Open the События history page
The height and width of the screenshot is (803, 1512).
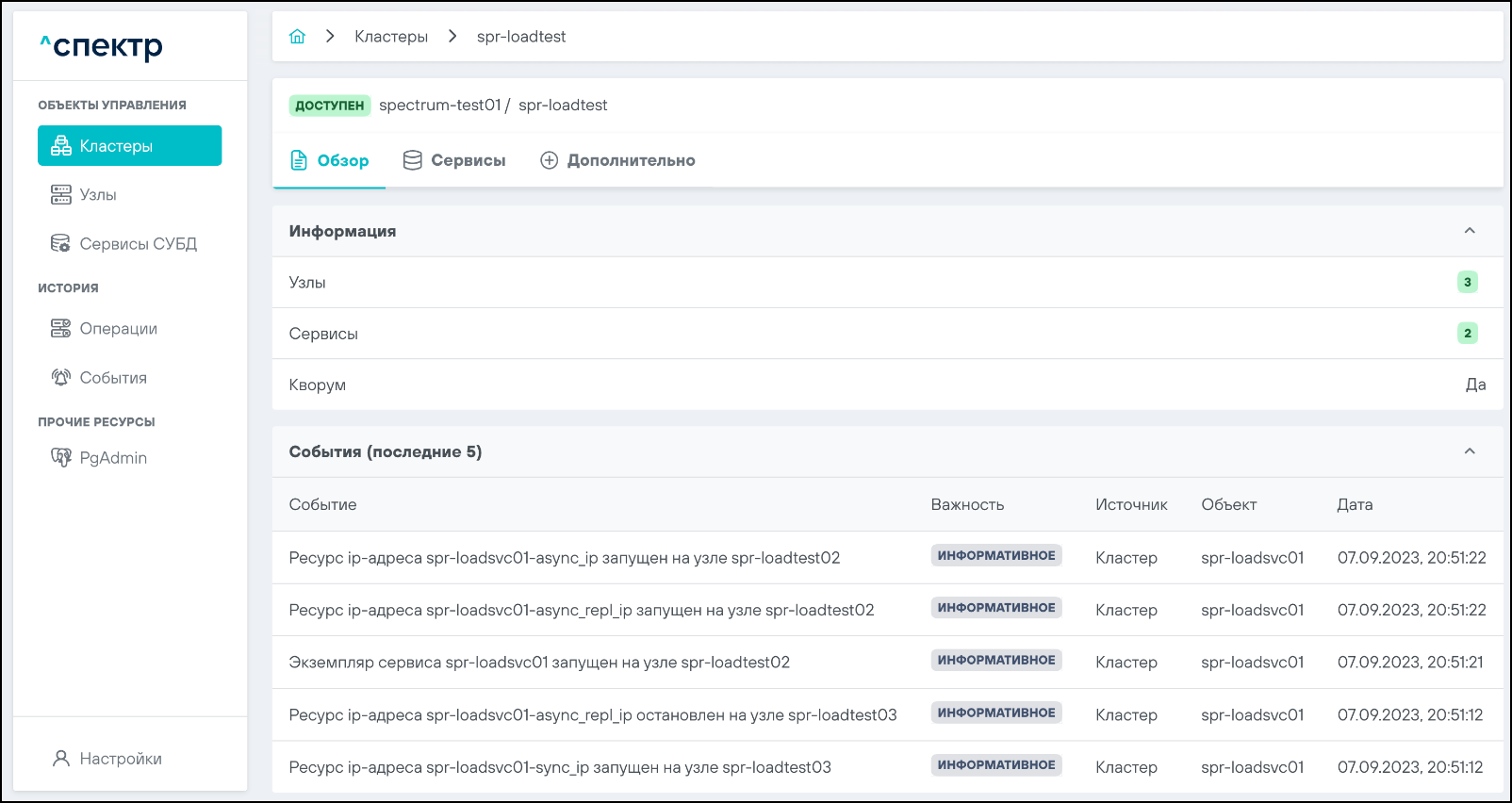(113, 378)
